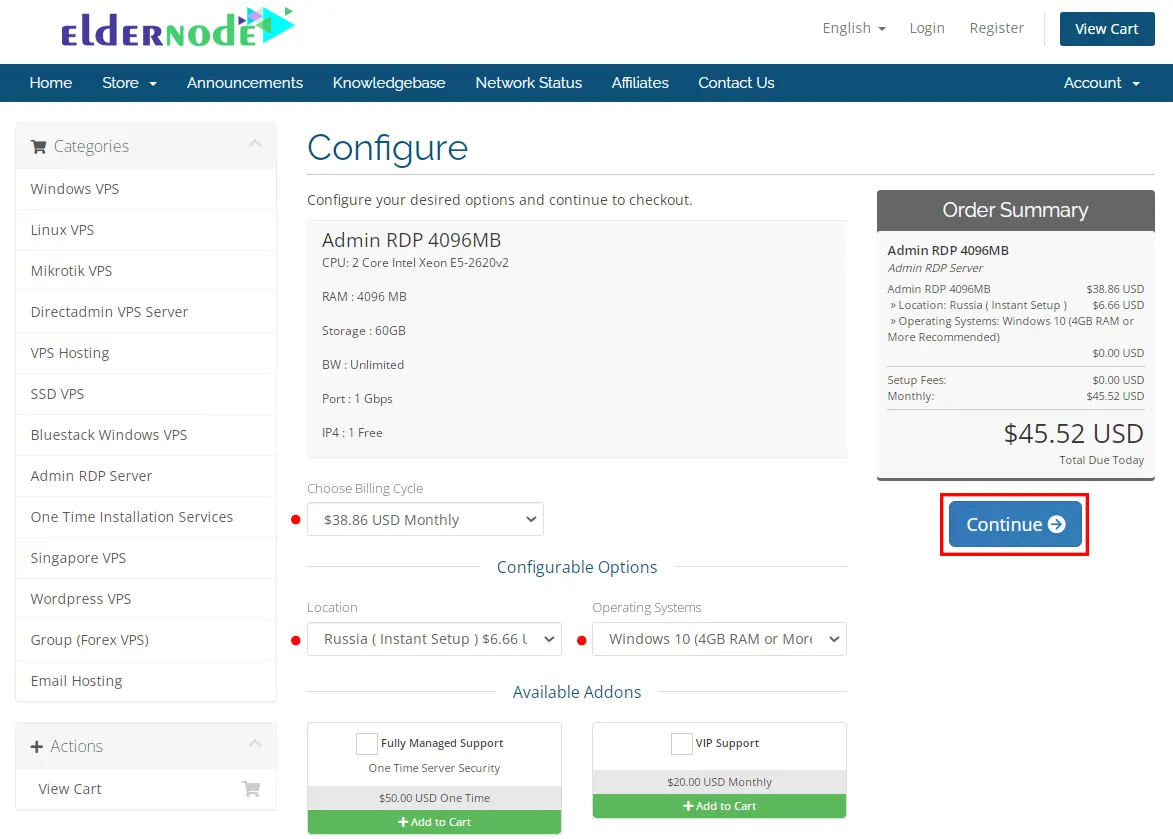The width and height of the screenshot is (1173, 839).
Task: Open Network Status from the navigation menu
Action: click(x=528, y=83)
